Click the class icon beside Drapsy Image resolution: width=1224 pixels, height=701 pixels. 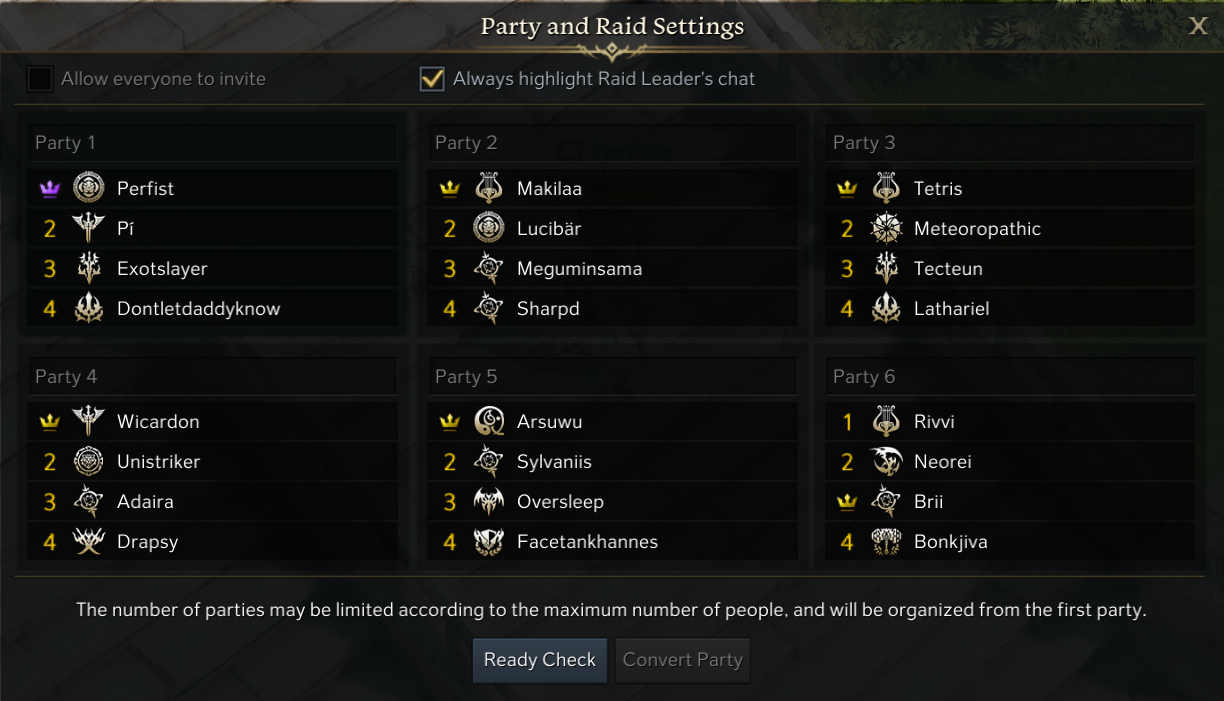tap(89, 541)
